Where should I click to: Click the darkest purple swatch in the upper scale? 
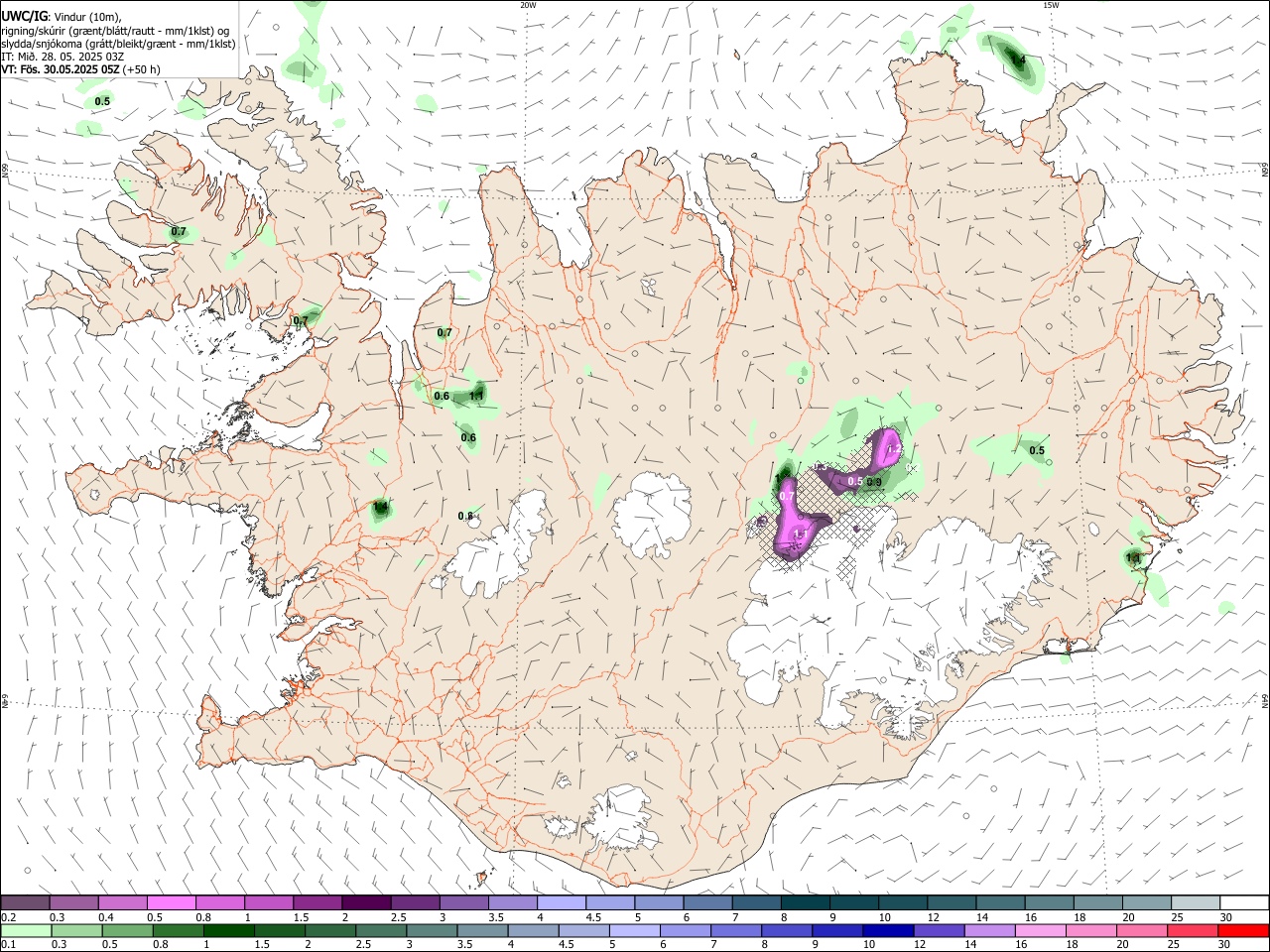(x=366, y=902)
